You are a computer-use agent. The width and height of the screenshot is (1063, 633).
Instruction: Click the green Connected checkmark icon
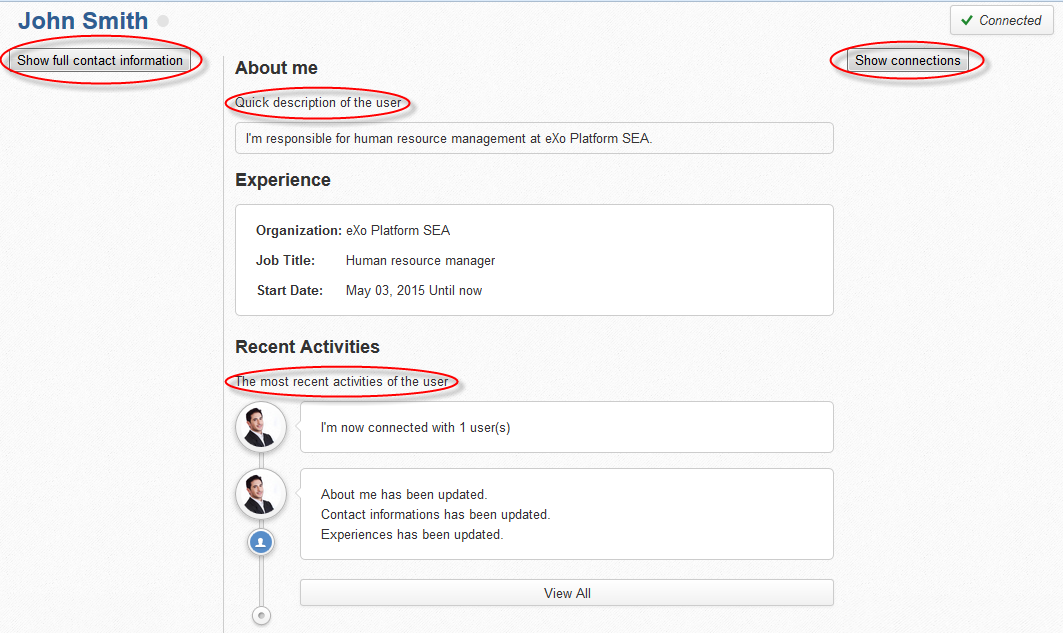click(967, 20)
